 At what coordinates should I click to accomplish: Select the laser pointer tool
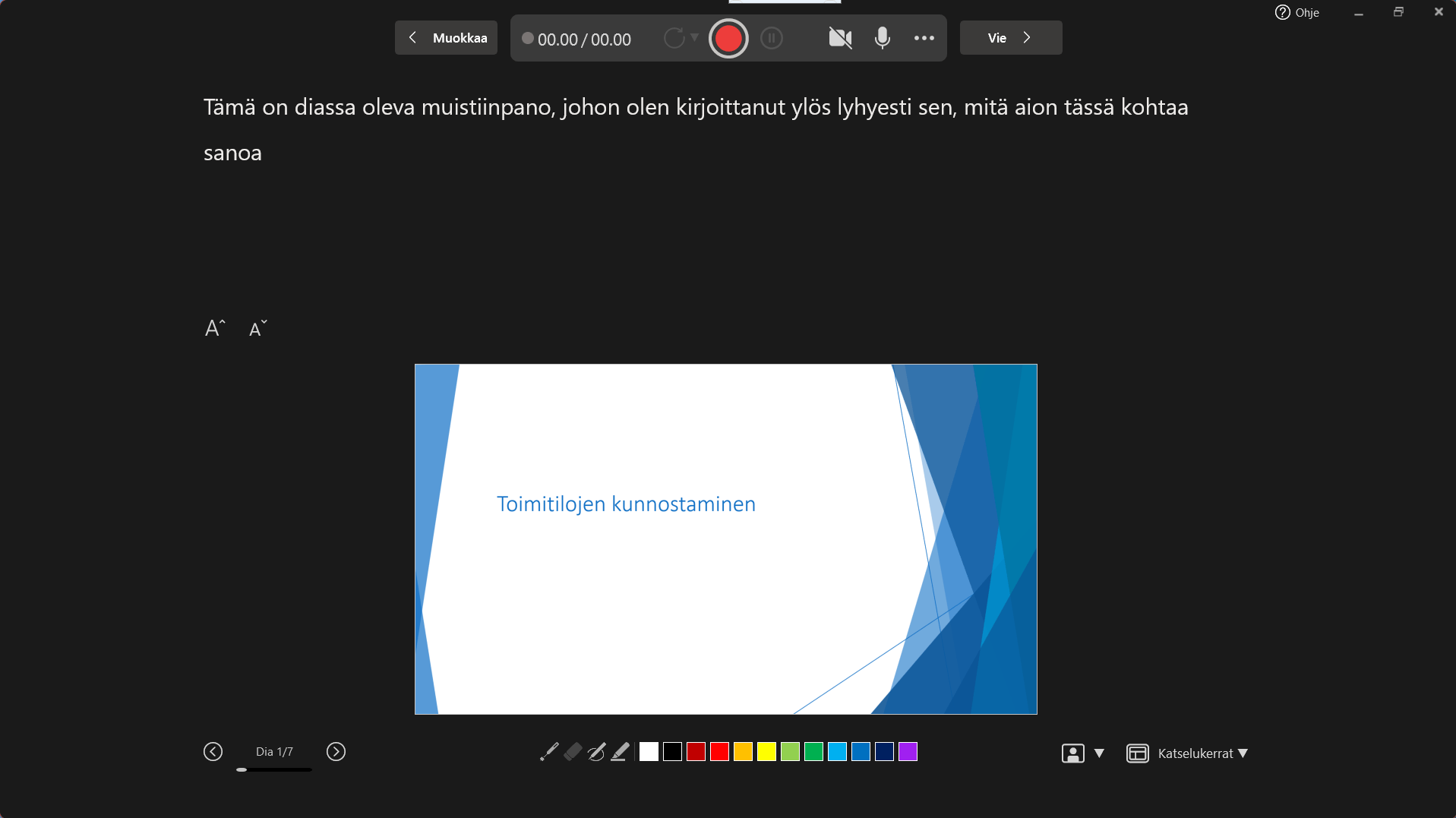549,752
